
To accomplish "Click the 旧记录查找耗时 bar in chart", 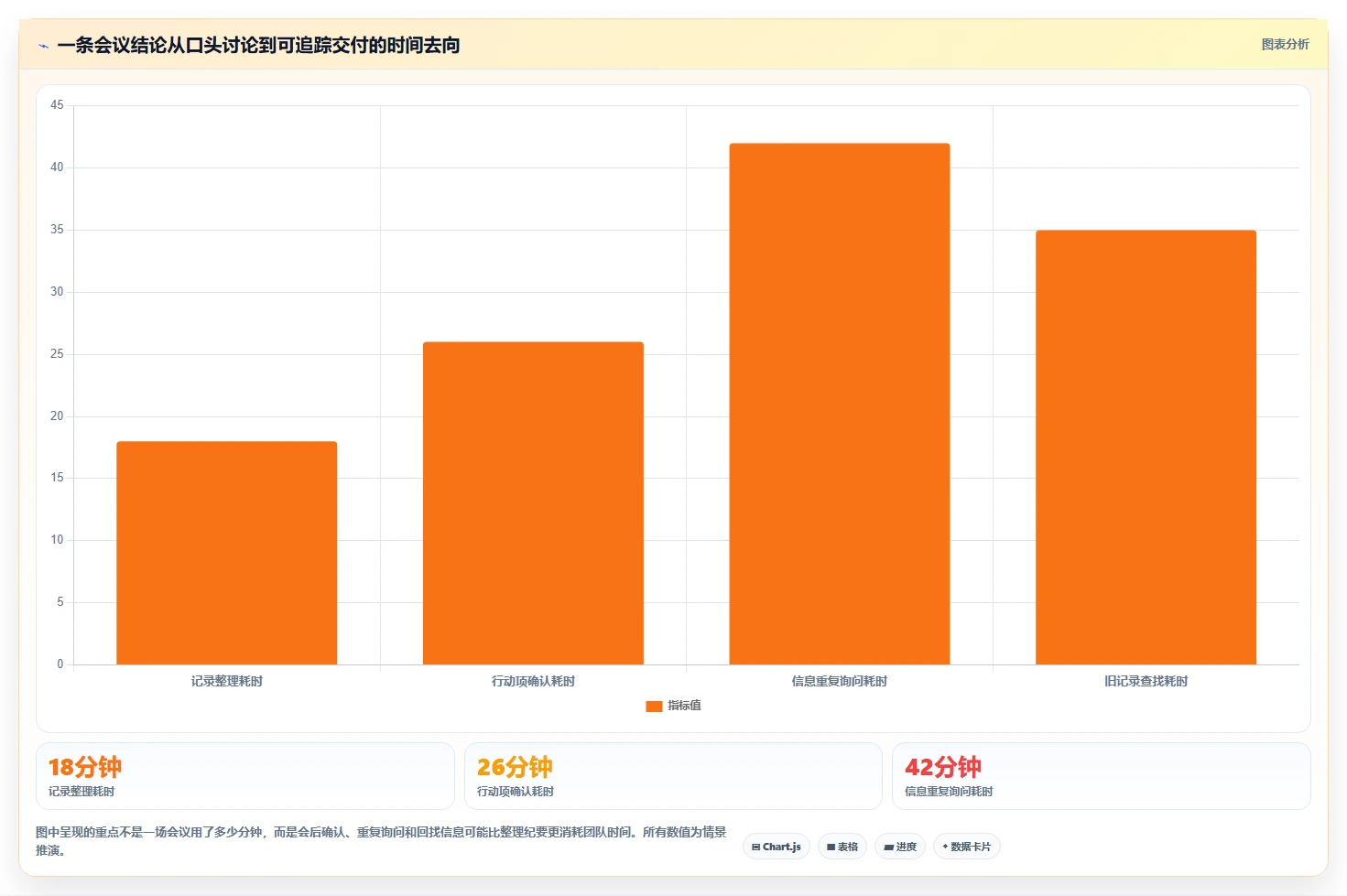I will [1146, 448].
